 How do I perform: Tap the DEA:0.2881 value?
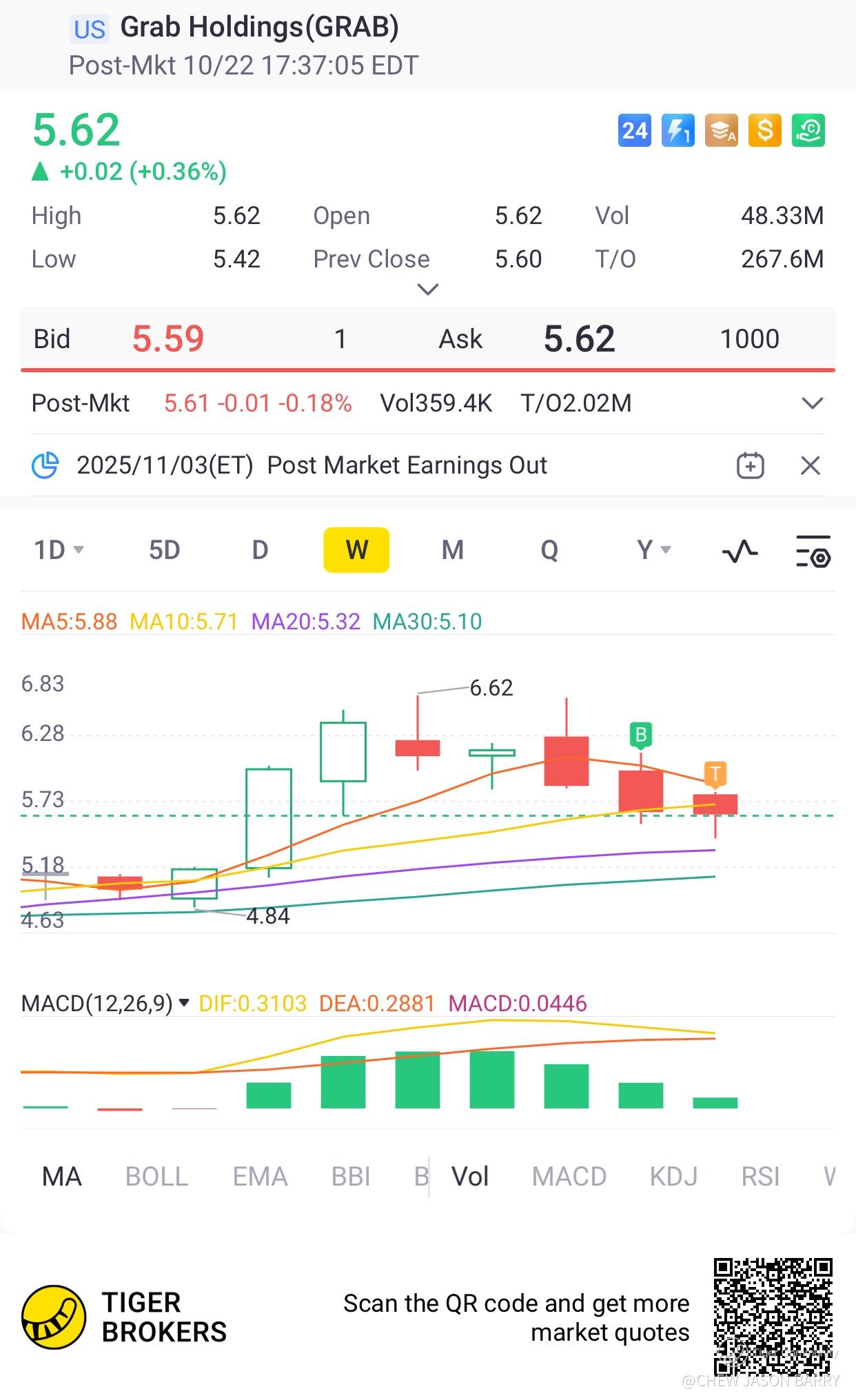click(x=377, y=1003)
